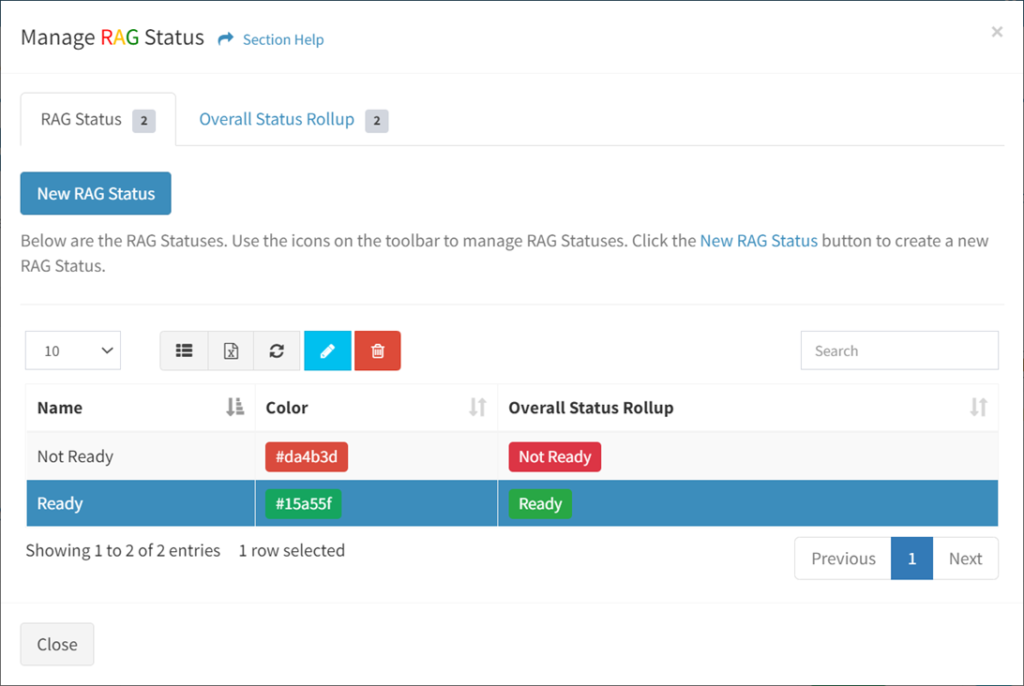Click the Previous pagination button

tap(842, 558)
